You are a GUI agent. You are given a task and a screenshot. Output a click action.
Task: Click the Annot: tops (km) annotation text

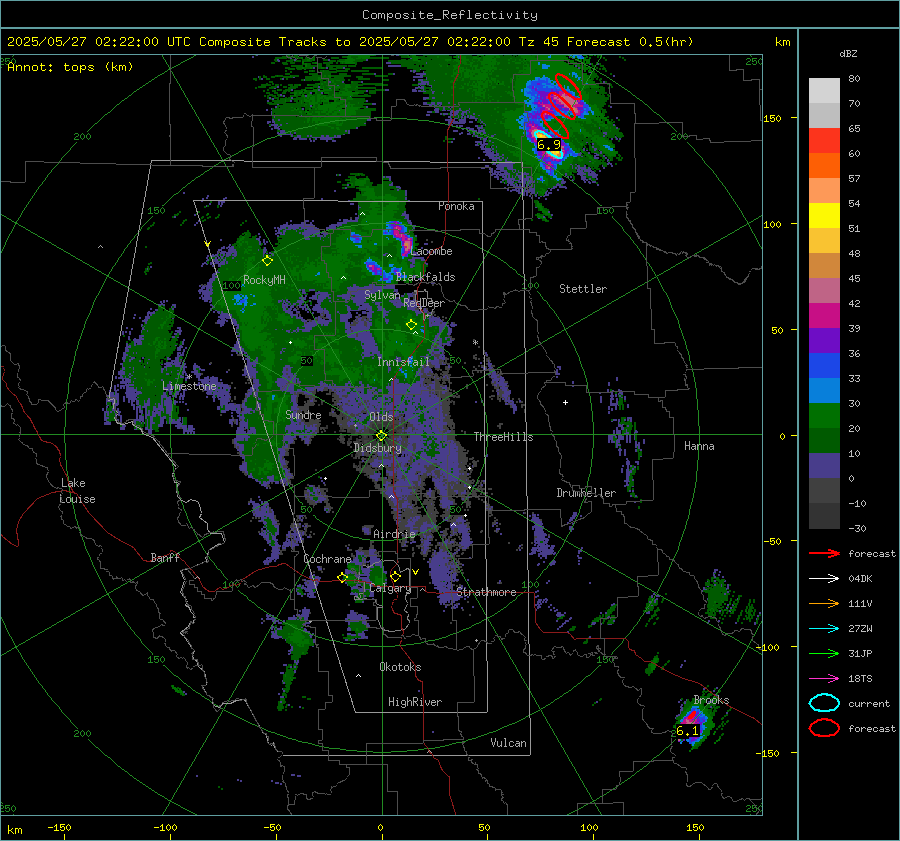(x=70, y=67)
